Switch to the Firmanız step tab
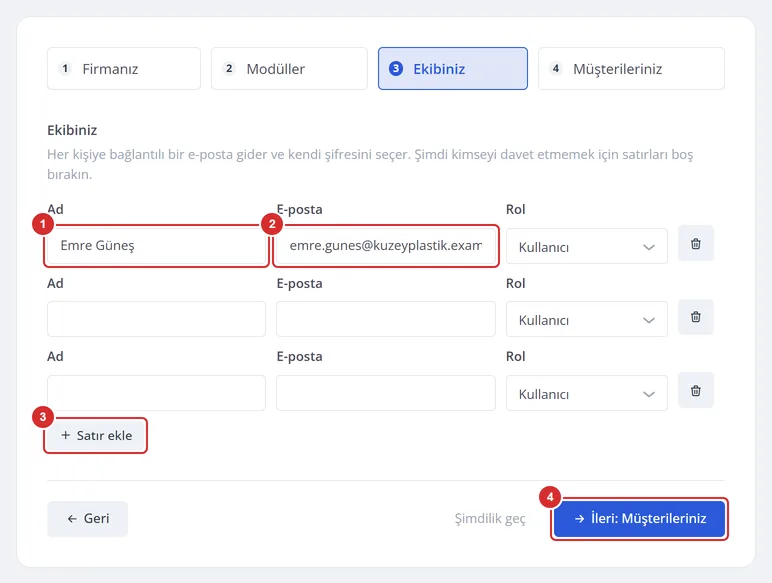772x583 pixels. coord(124,68)
